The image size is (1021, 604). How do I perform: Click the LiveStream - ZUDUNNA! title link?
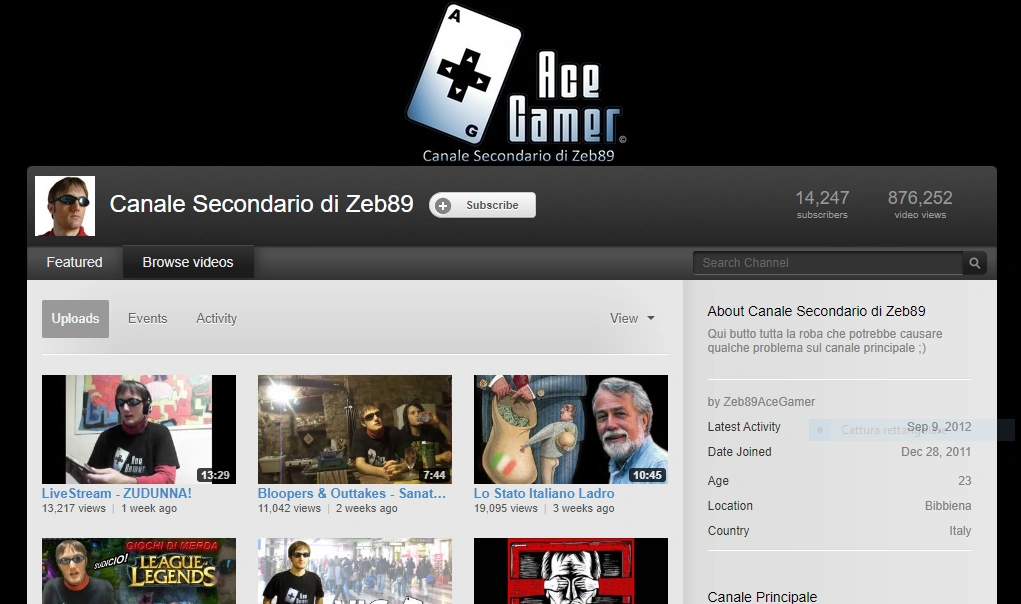point(117,493)
